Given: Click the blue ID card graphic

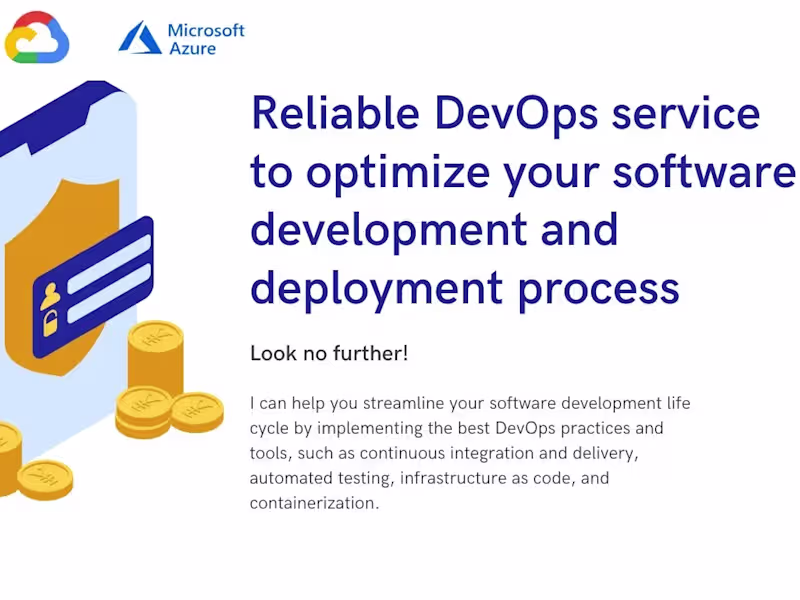Looking at the screenshot, I should click(x=93, y=287).
